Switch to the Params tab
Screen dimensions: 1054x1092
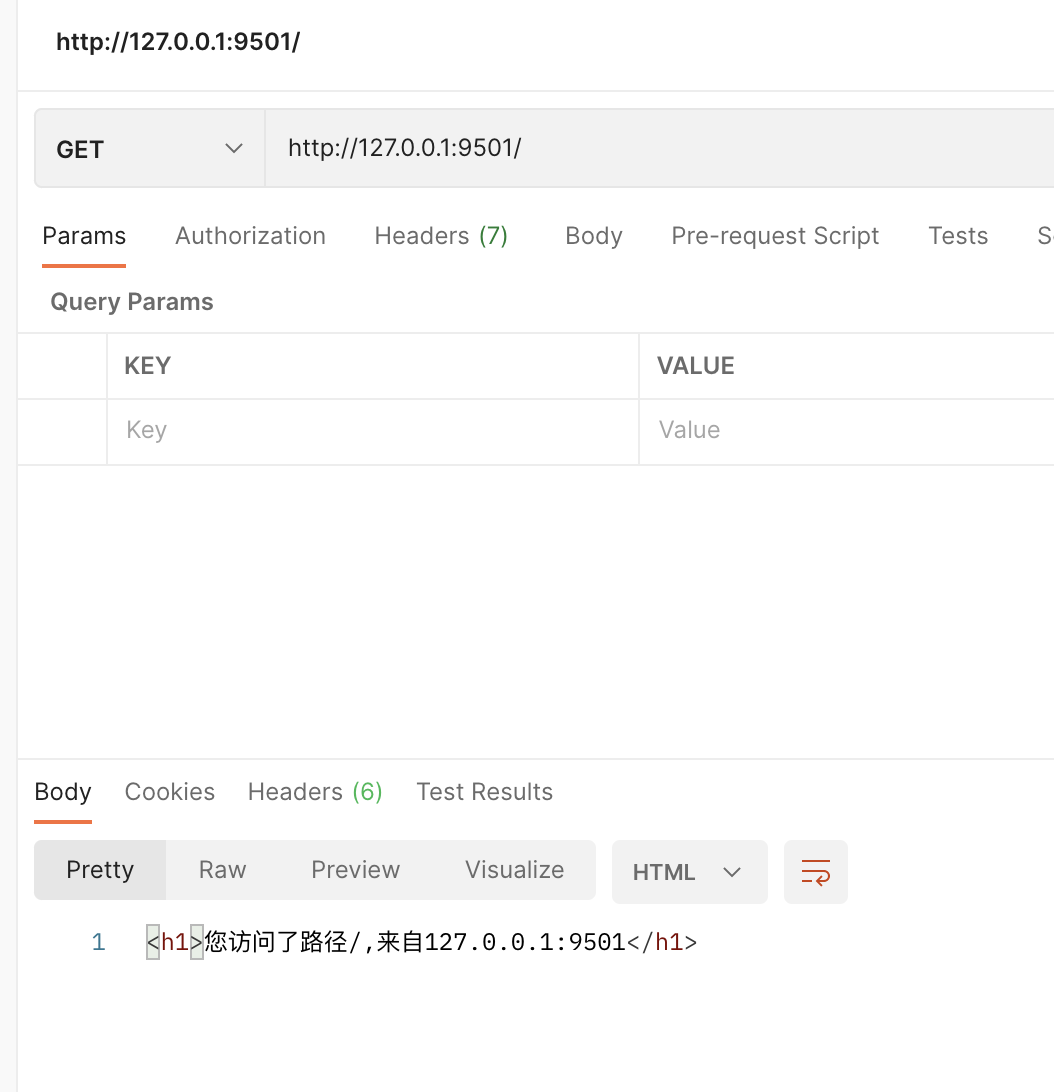coord(84,236)
